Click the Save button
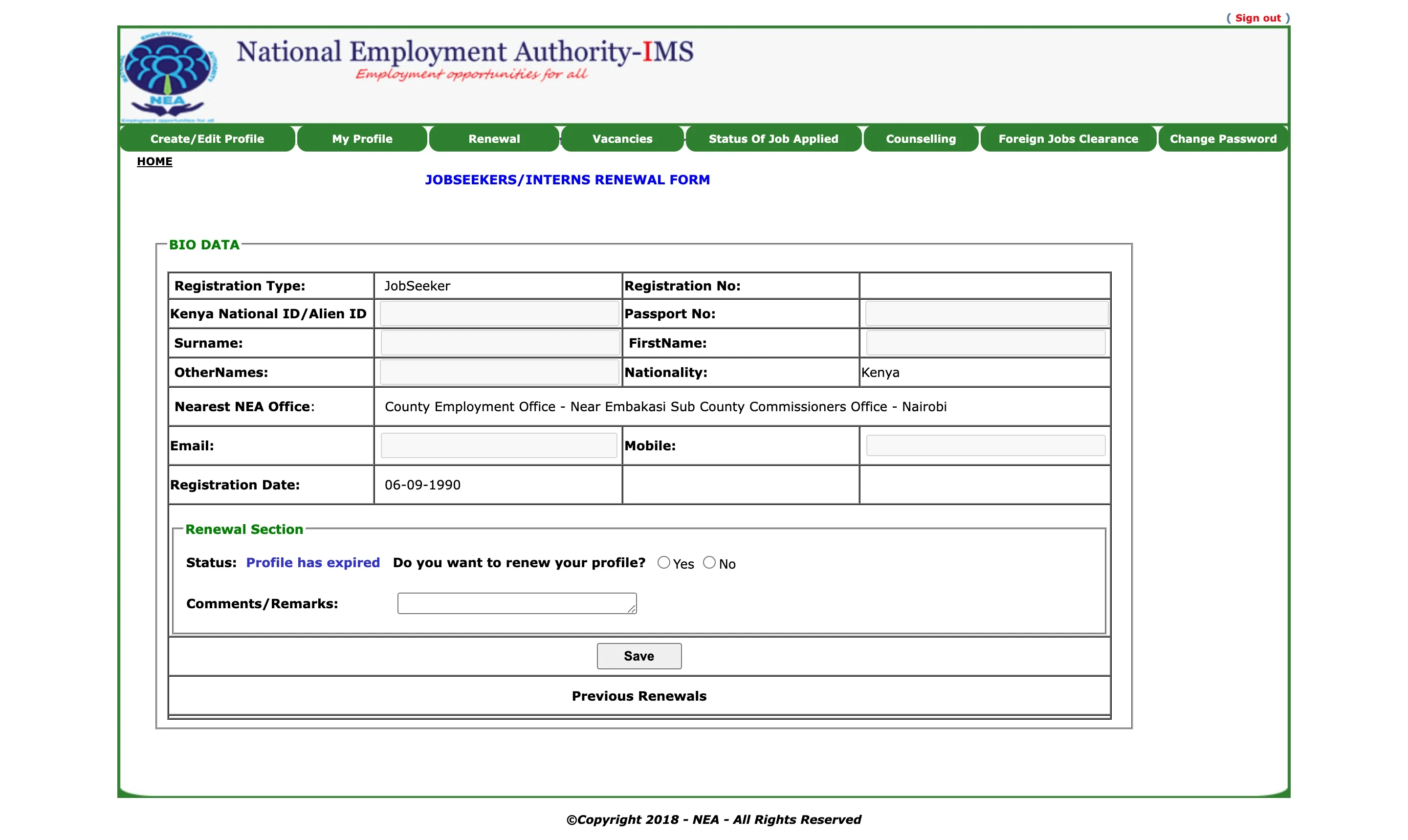The image size is (1408, 840). tap(639, 656)
